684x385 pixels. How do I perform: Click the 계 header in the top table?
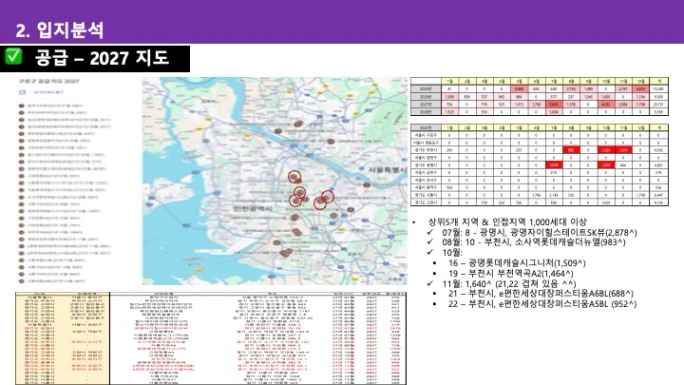(x=659, y=81)
